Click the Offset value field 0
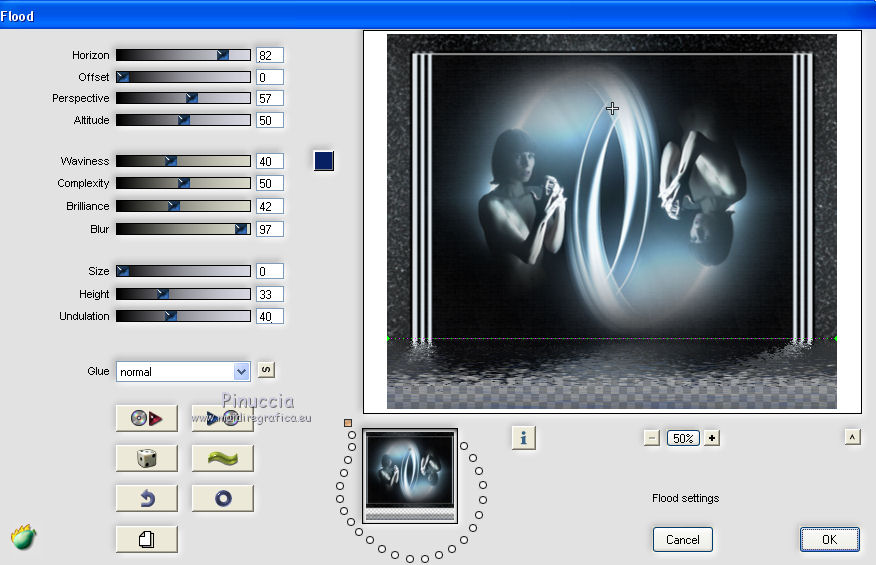This screenshot has height=565, width=876. pyautogui.click(x=270, y=77)
